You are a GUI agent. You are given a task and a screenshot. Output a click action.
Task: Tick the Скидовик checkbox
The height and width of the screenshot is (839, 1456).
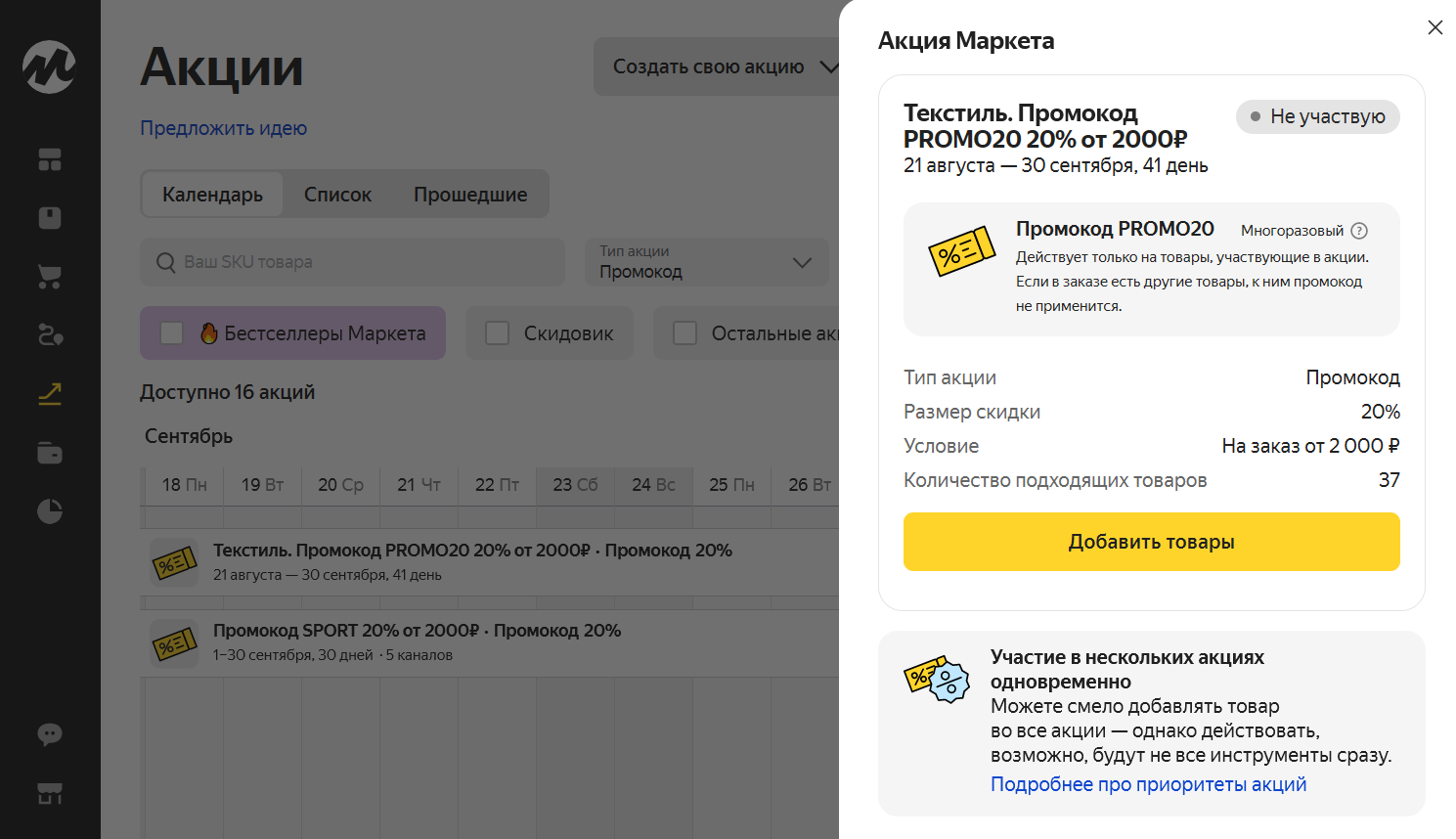tap(498, 333)
